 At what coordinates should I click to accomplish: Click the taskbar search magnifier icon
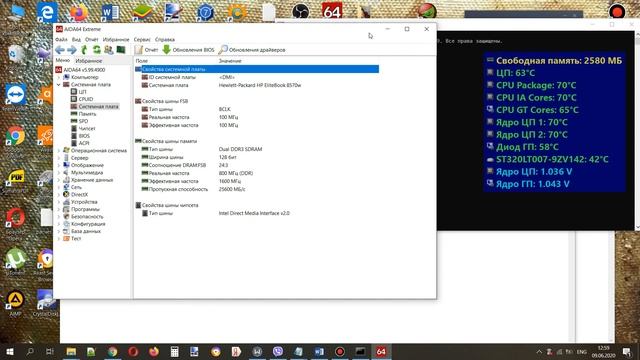pyautogui.click(x=30, y=351)
